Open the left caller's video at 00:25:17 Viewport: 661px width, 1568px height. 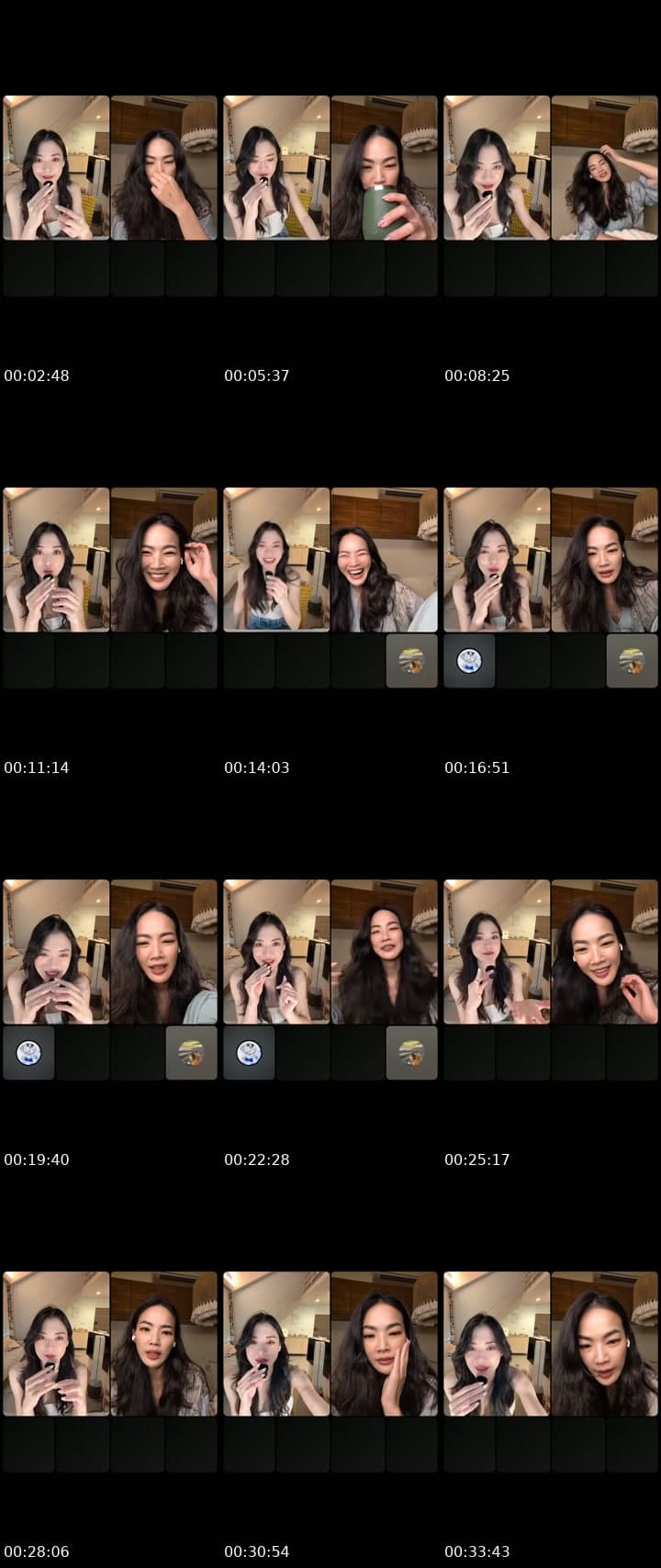(497, 952)
